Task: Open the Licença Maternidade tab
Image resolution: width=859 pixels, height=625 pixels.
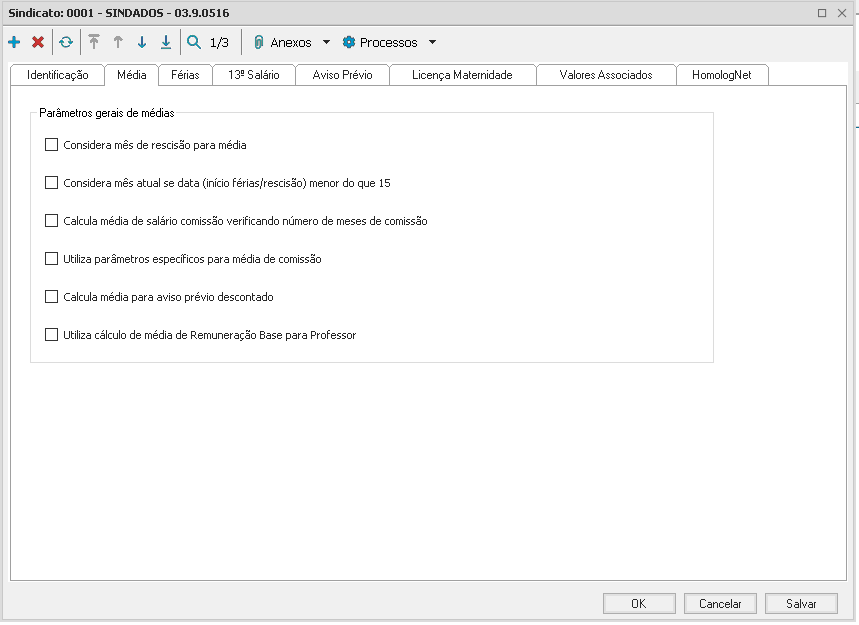Action: [462, 75]
